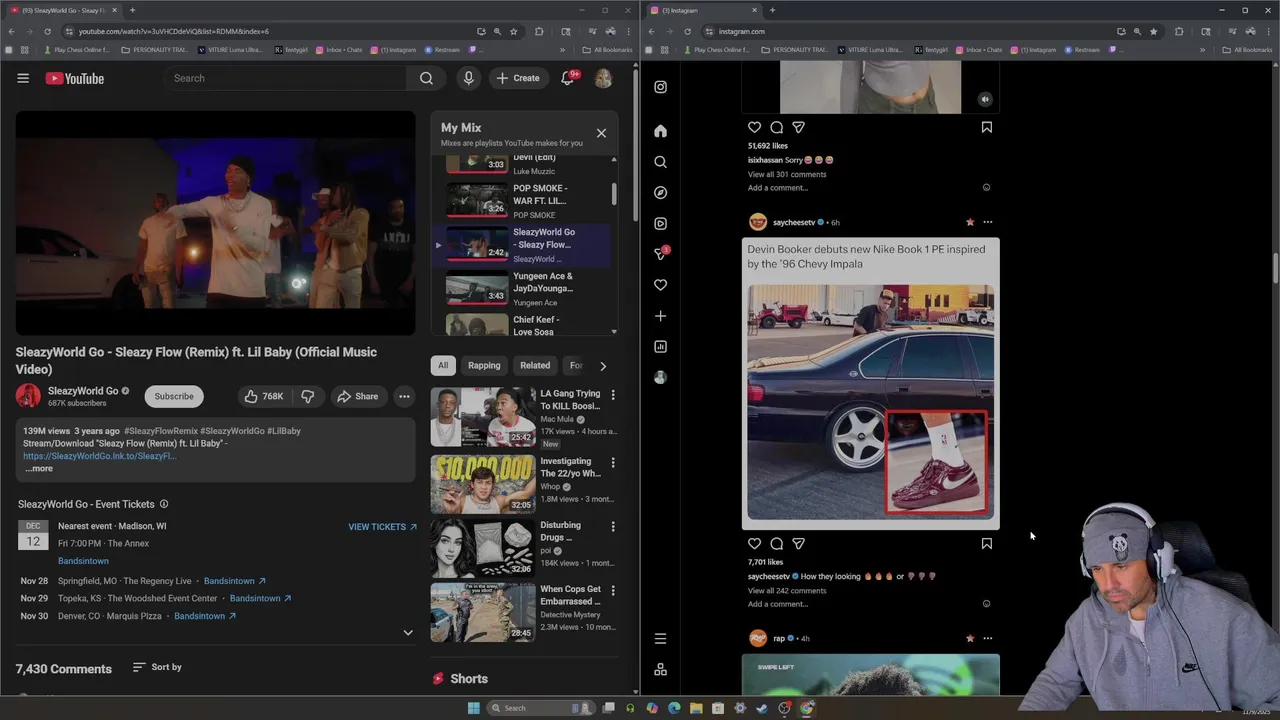Open YouTube notifications bell
The height and width of the screenshot is (720, 1280).
(567, 78)
